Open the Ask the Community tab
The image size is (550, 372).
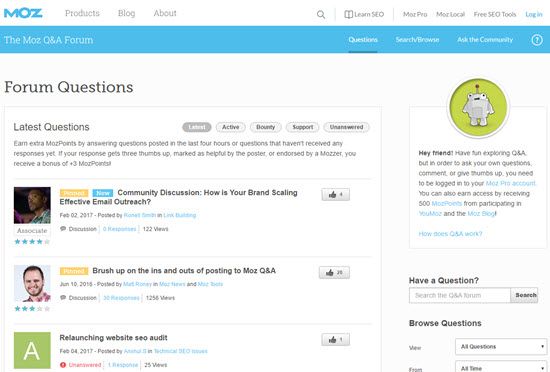(x=485, y=40)
